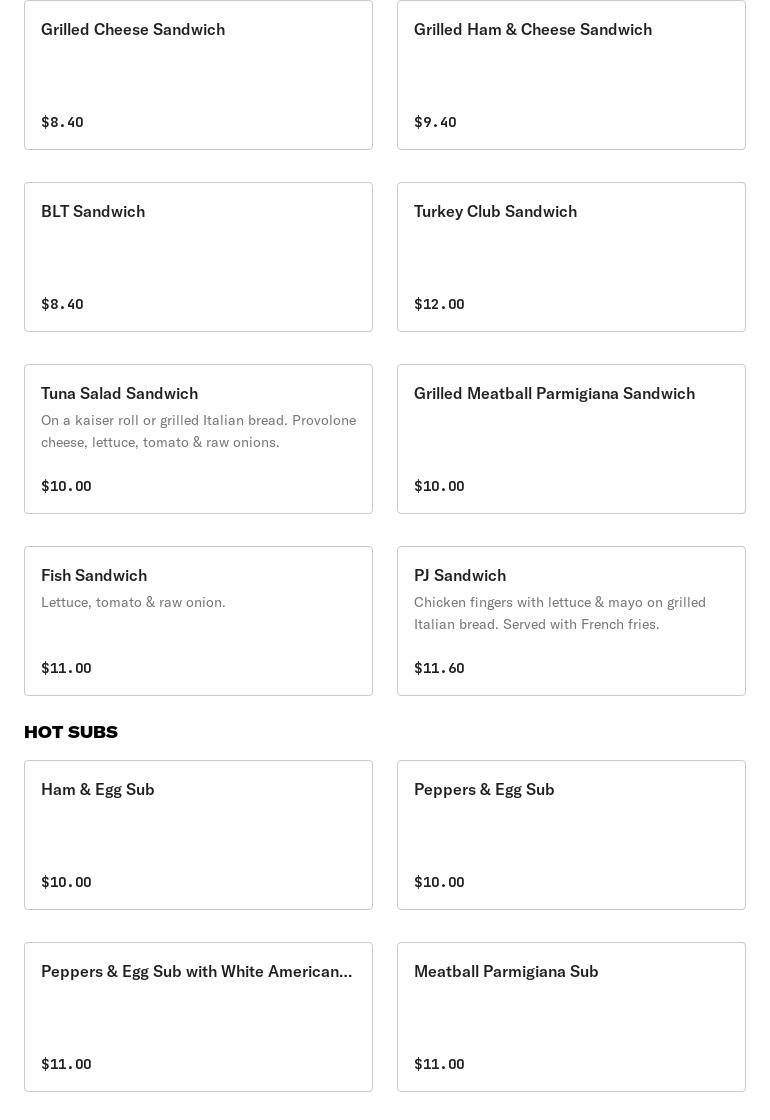Click the Tuna Salad Sandwich description text
770x1120 pixels.
point(199,431)
